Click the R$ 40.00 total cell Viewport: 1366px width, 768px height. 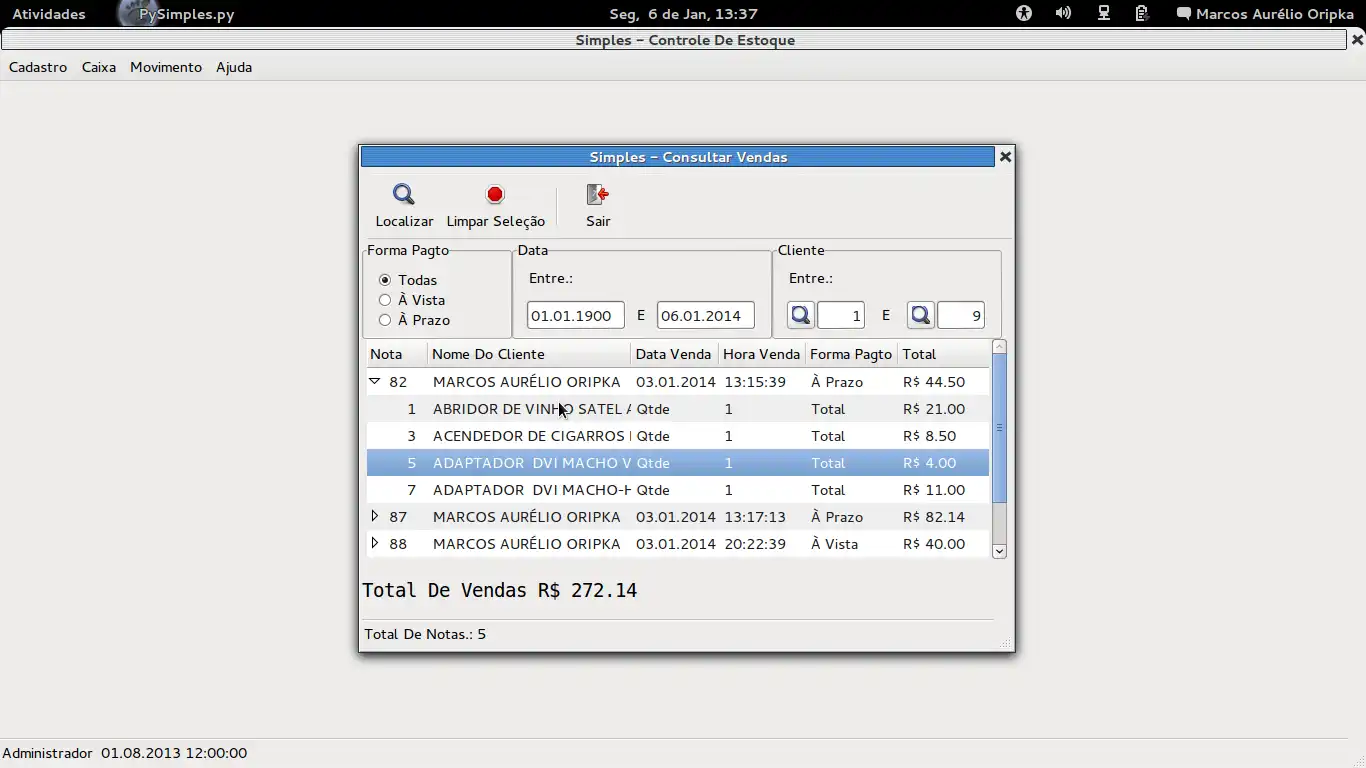point(934,544)
